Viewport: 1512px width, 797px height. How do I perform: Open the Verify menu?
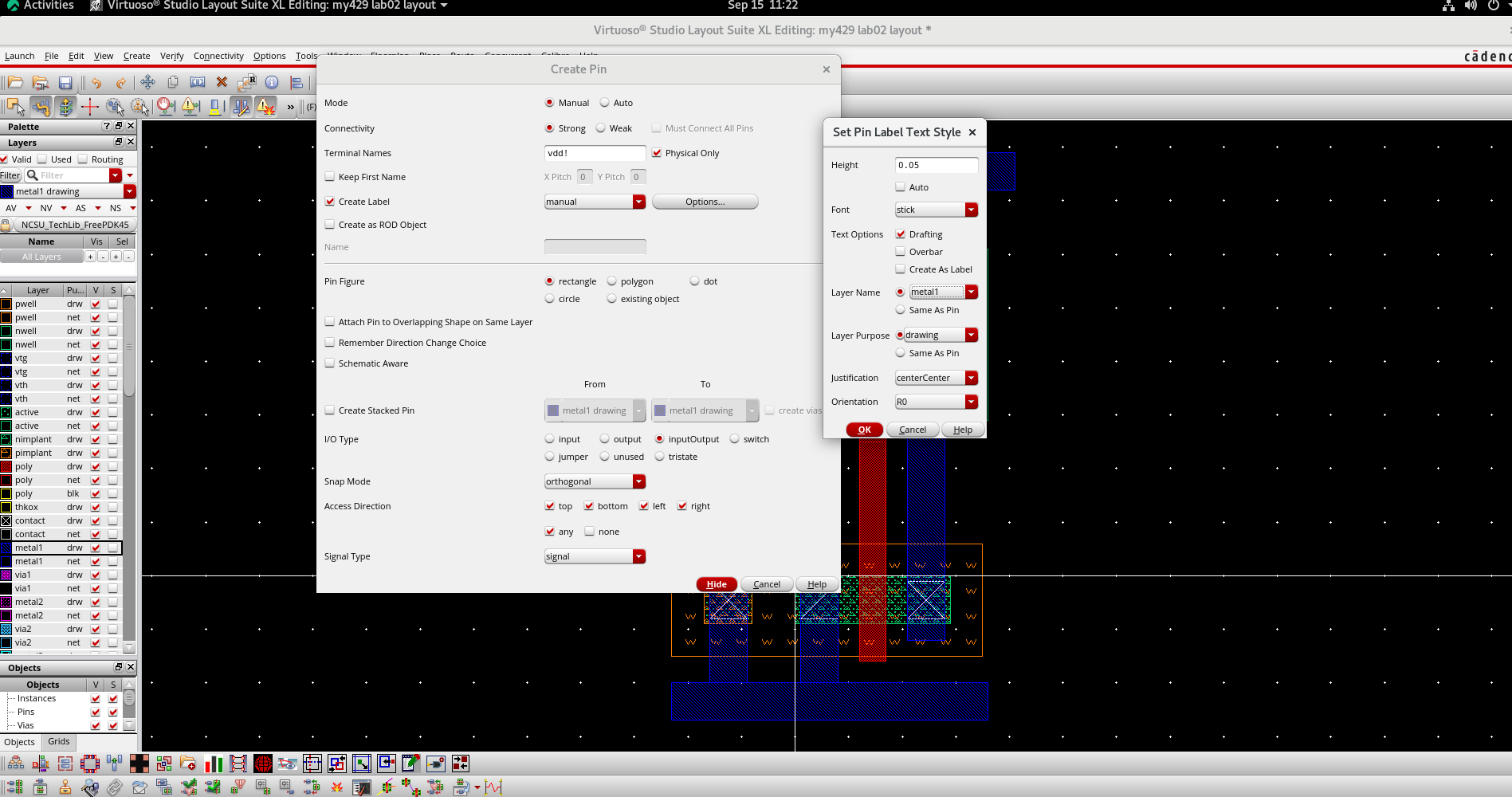tap(171, 56)
